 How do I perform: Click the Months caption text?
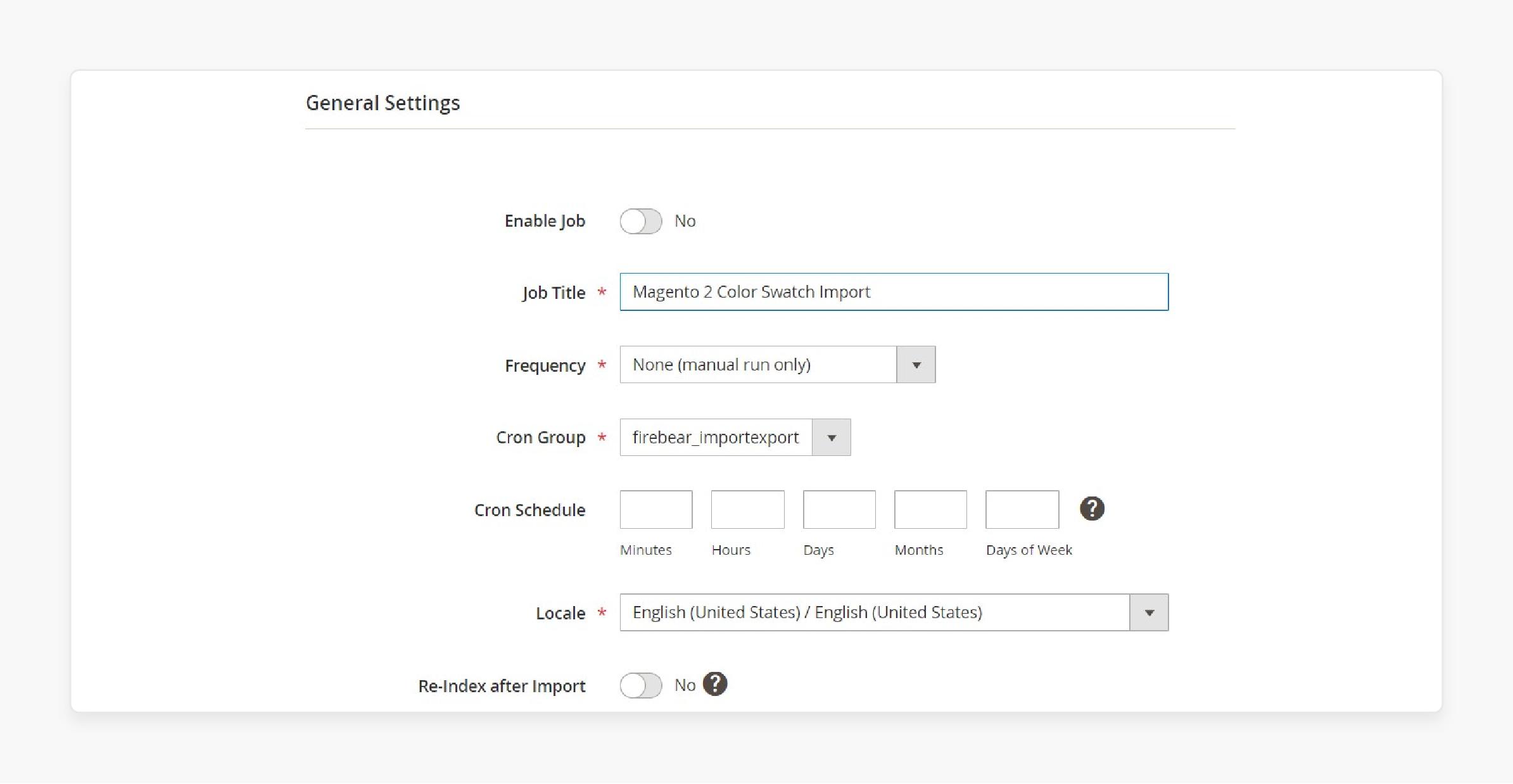coord(919,550)
